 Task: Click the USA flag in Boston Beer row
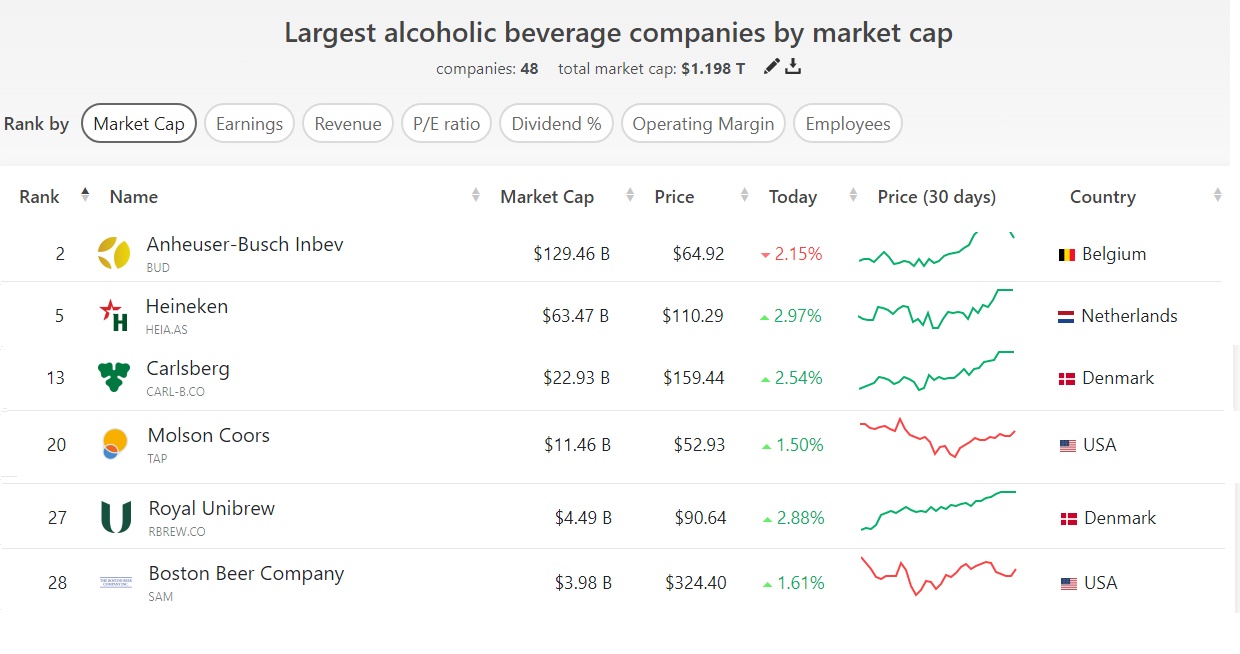coord(1068,584)
